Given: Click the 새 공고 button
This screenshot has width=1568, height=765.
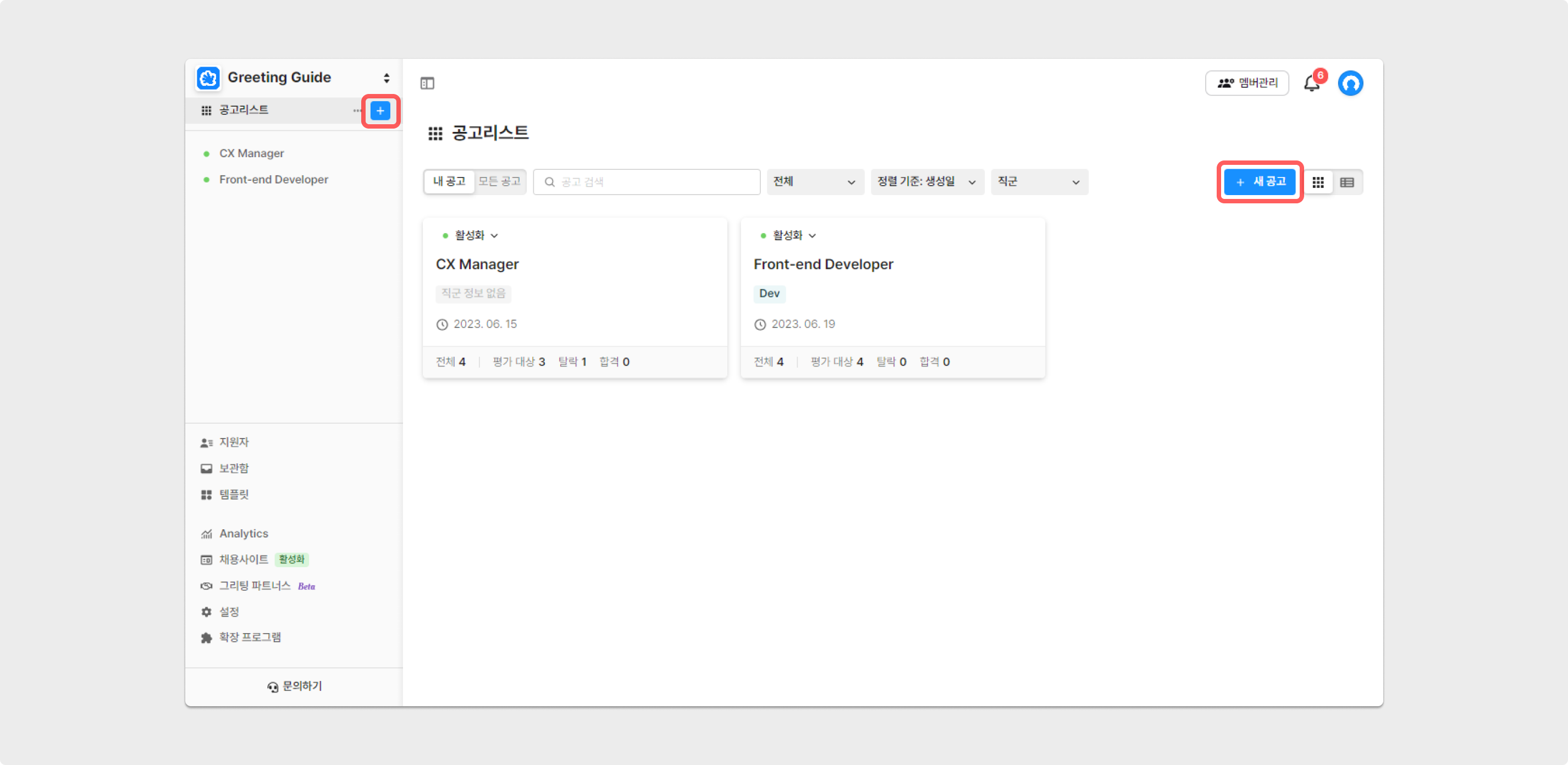Looking at the screenshot, I should [x=1260, y=182].
